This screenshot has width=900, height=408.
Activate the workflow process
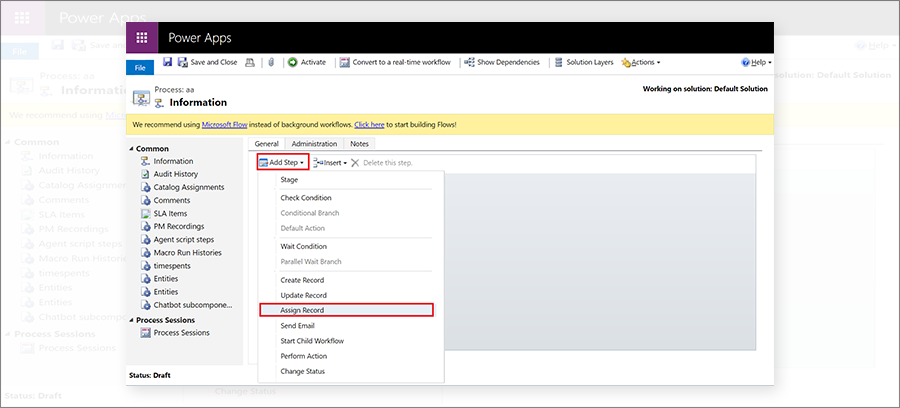pos(307,63)
